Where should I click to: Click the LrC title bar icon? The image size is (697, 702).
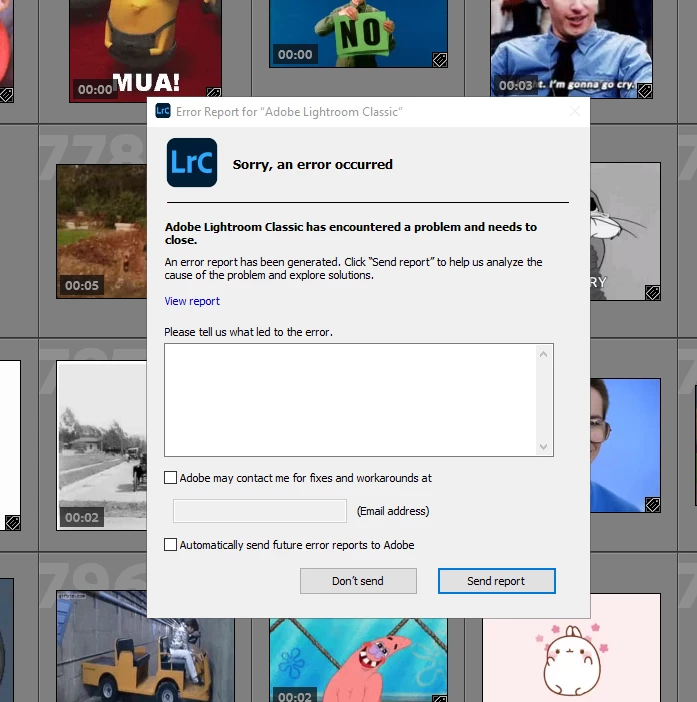163,111
